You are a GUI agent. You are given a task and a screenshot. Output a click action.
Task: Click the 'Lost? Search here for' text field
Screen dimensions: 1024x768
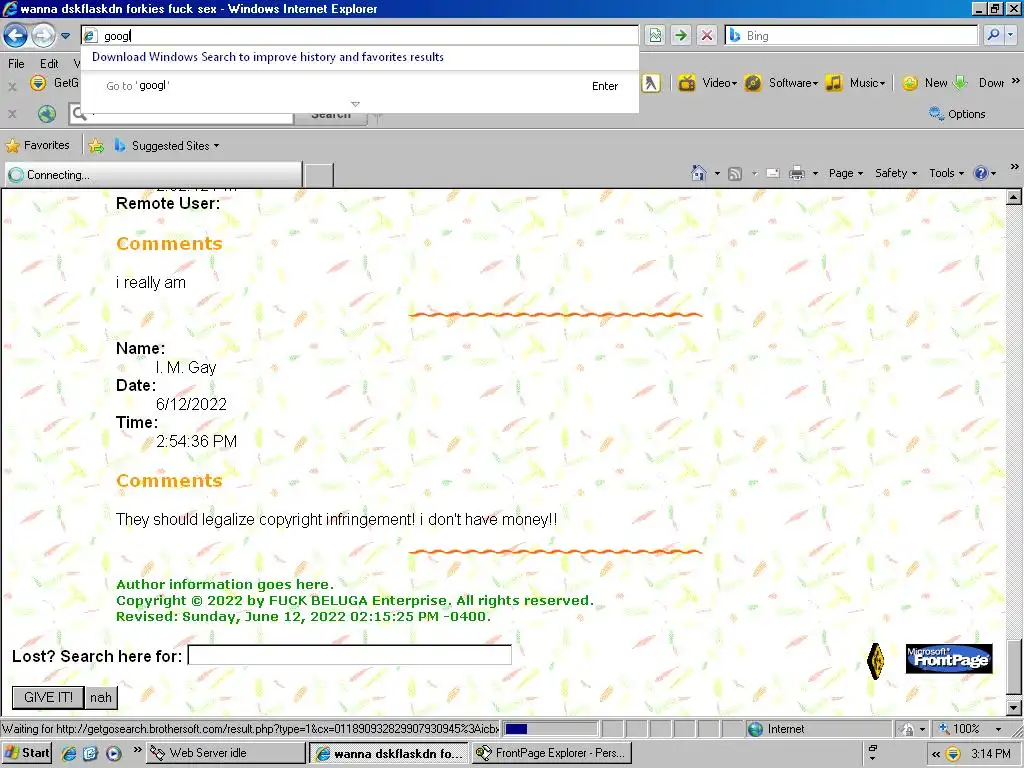tap(349, 655)
